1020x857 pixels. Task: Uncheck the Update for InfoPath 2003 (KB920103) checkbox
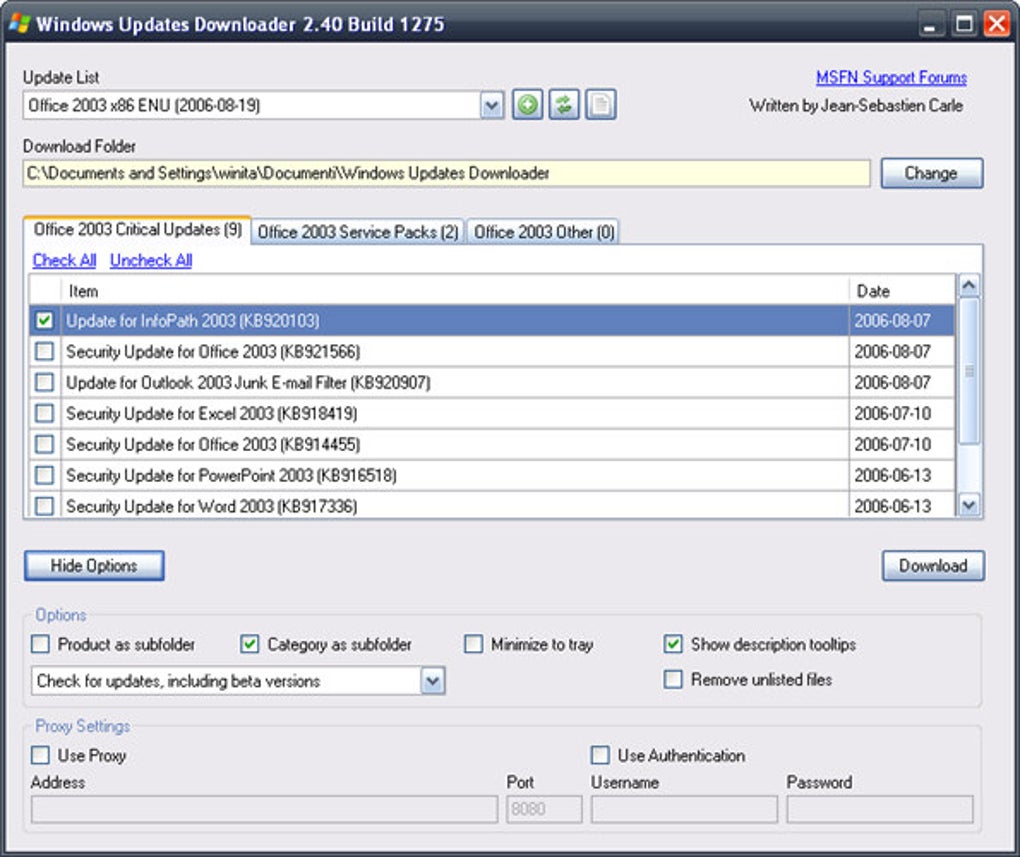point(44,320)
